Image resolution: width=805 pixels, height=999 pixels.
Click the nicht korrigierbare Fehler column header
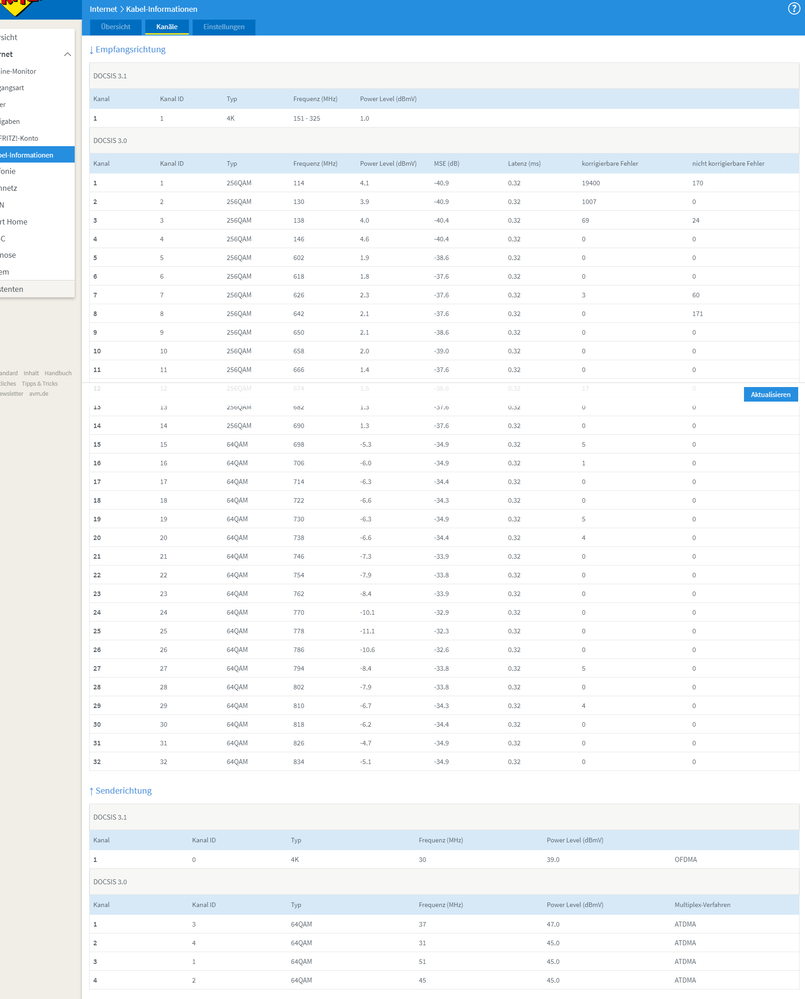(x=729, y=164)
